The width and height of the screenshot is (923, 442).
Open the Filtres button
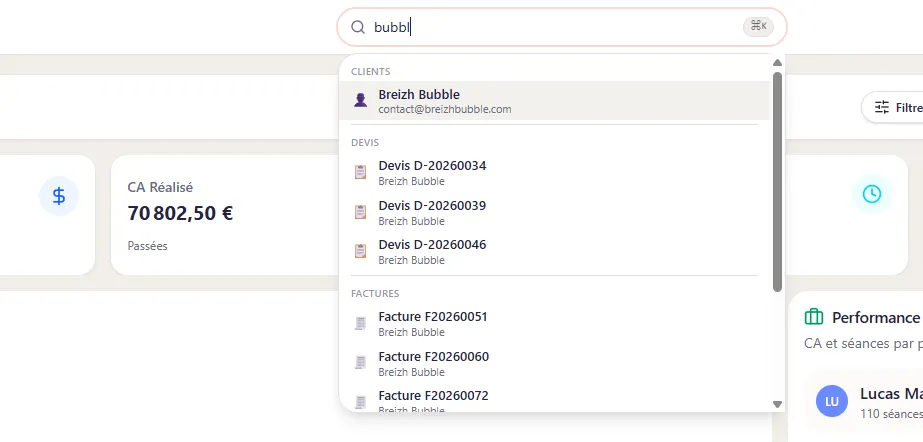coord(894,108)
